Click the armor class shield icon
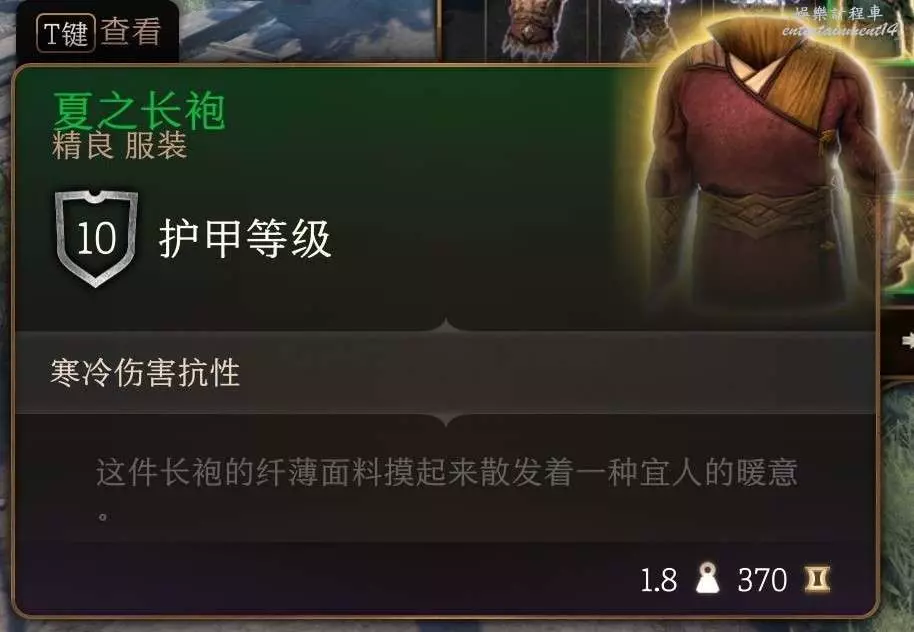This screenshot has width=914, height=632. tap(96, 238)
